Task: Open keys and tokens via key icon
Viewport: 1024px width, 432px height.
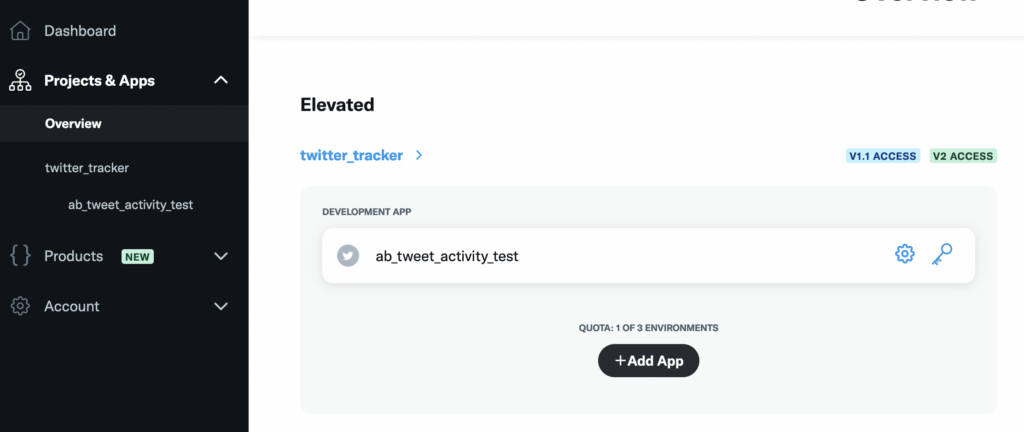Action: click(941, 255)
